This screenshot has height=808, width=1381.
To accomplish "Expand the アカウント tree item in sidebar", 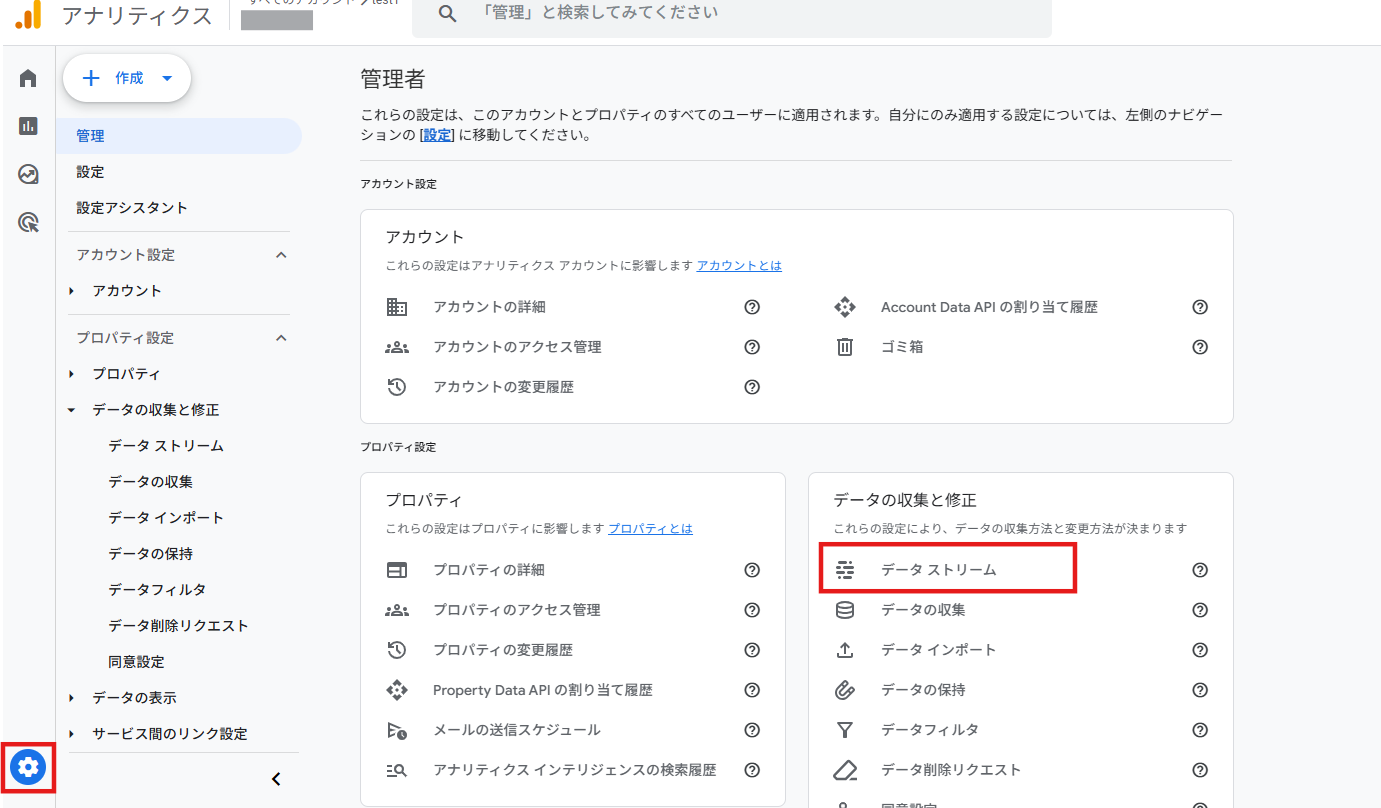I will (x=71, y=291).
